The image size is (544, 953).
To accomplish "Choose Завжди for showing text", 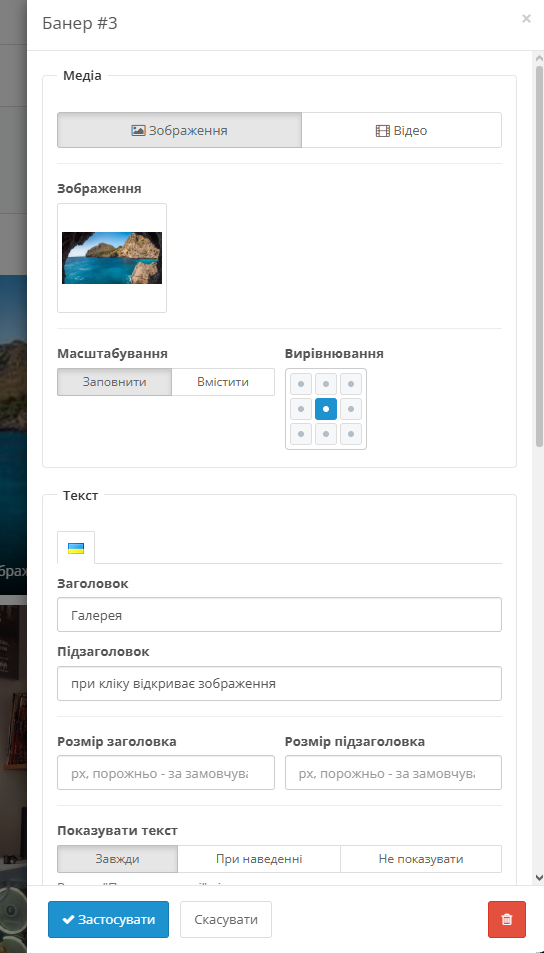I will [117, 859].
